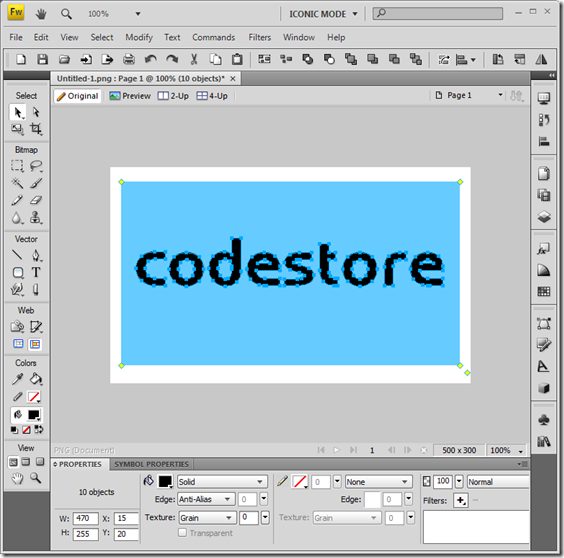Image resolution: width=564 pixels, height=558 pixels.
Task: Select the Rubber Stamp tool
Action: (36, 218)
